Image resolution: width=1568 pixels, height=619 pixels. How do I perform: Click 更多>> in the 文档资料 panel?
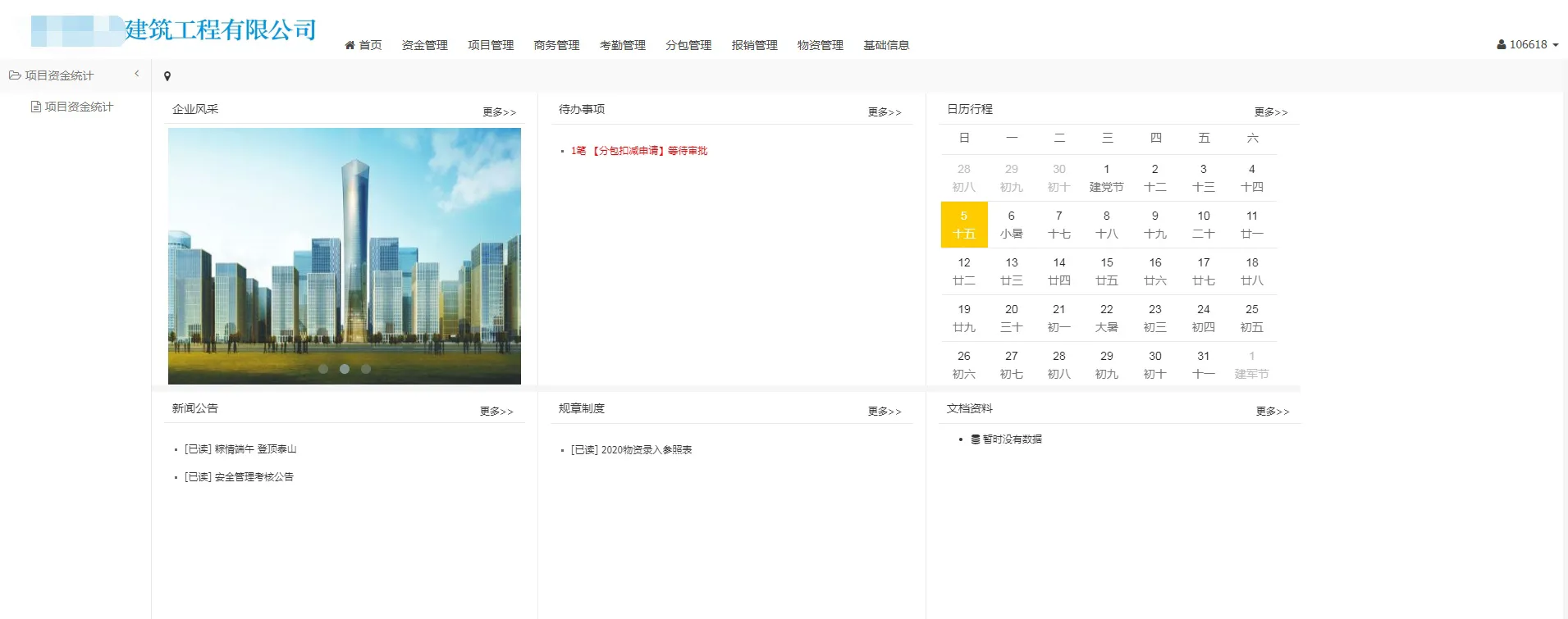click(1273, 412)
